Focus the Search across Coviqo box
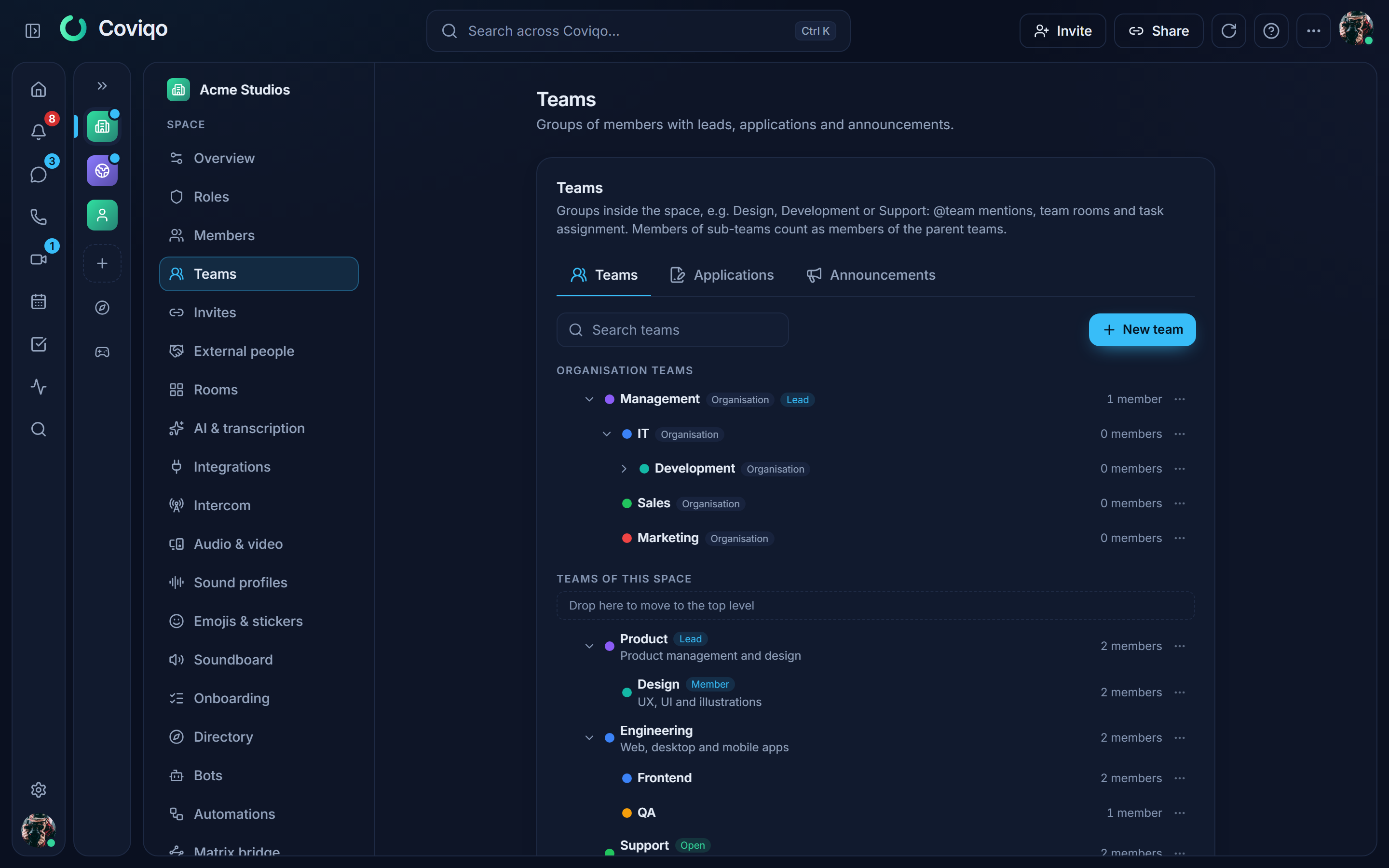 638,30
